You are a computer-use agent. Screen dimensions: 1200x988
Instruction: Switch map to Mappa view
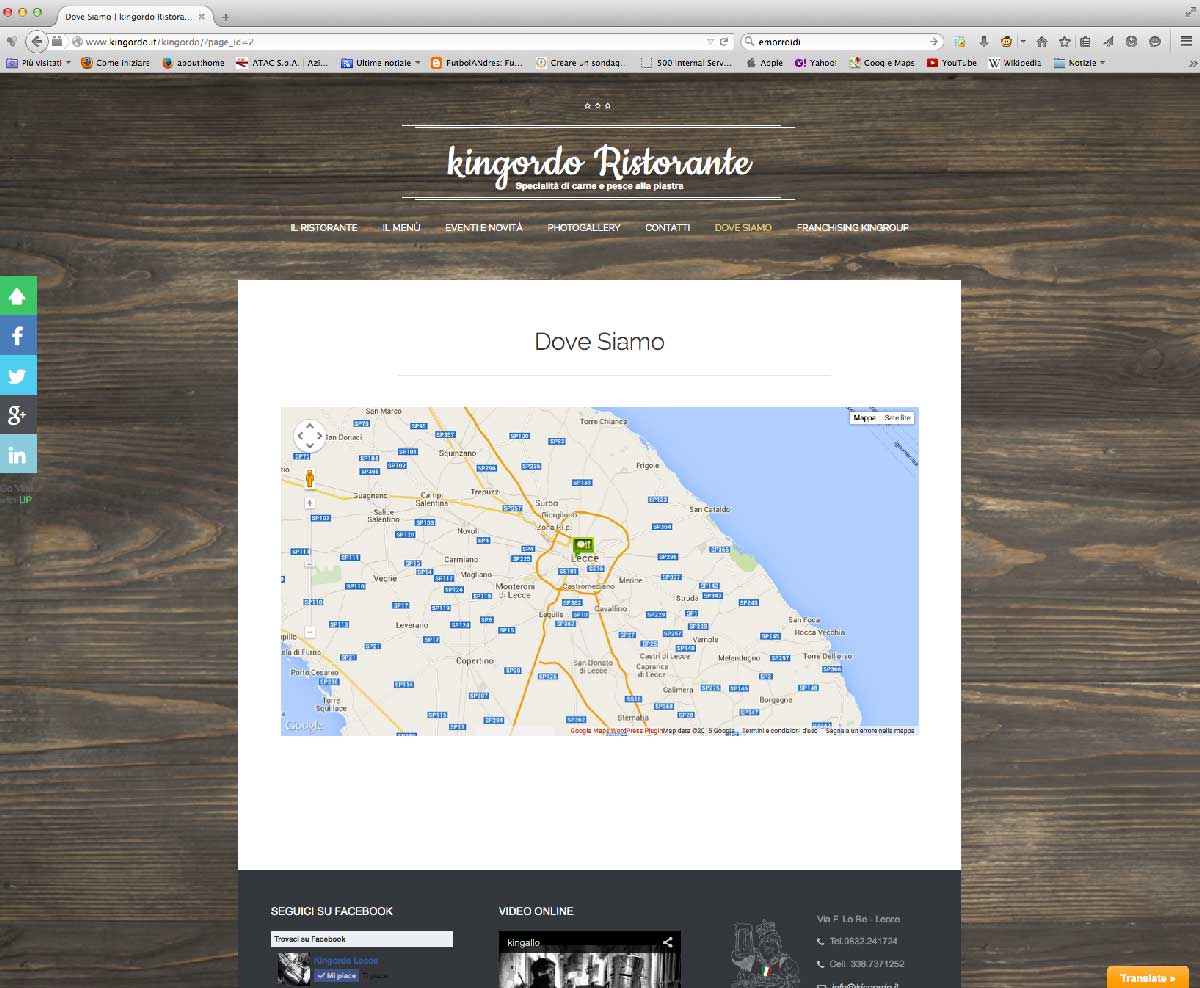coord(864,418)
